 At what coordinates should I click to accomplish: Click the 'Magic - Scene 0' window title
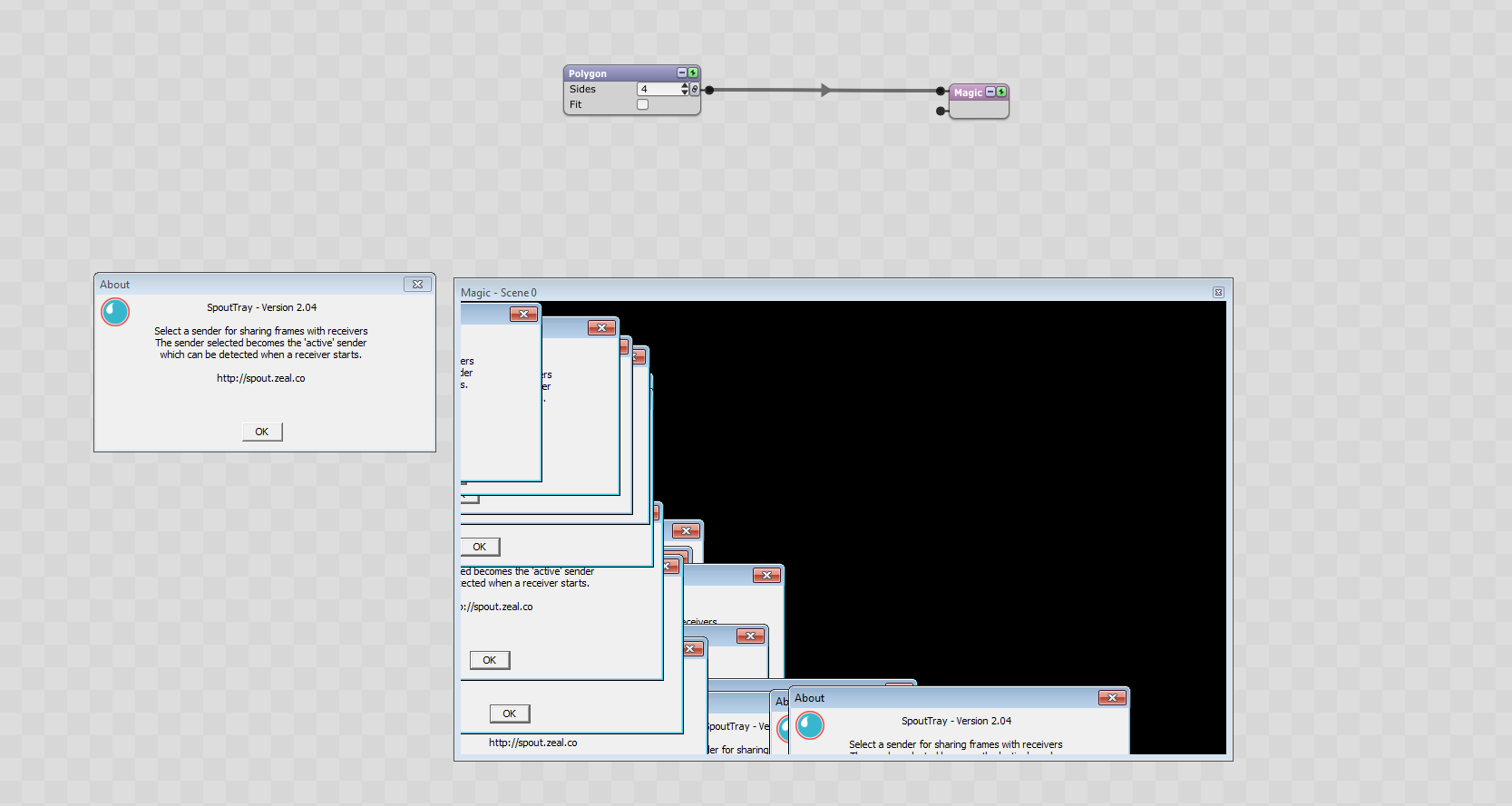point(499,293)
